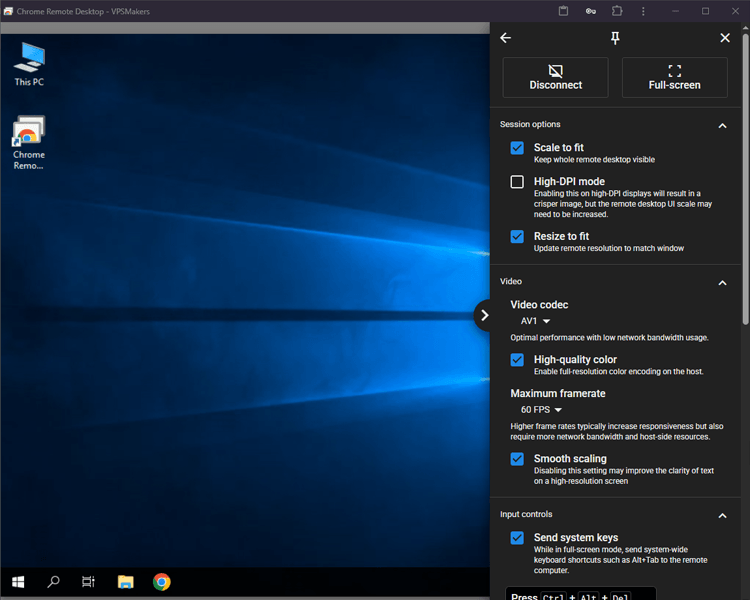Toggle Smooth scaling checkbox
Viewport: 750px width, 600px height.
[x=517, y=459]
